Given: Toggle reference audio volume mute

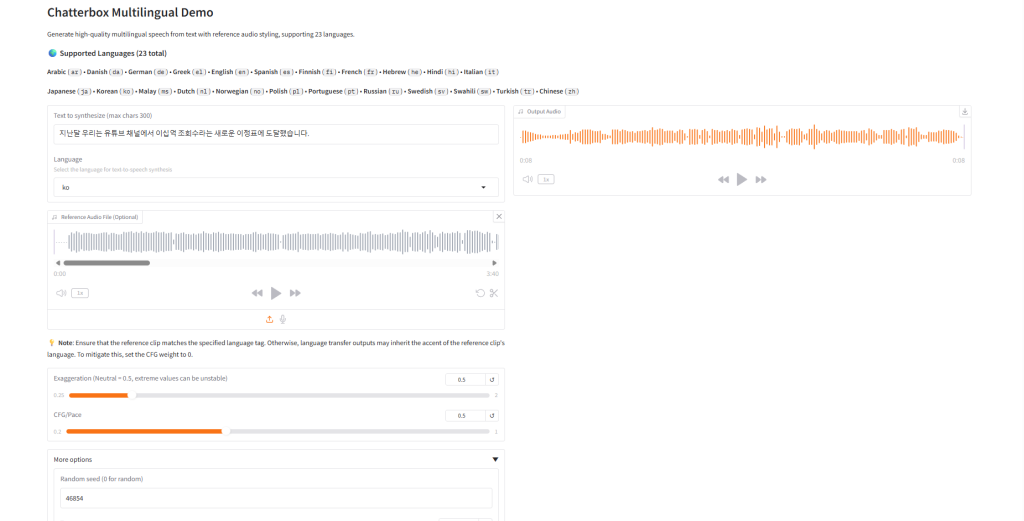Looking at the screenshot, I should pyautogui.click(x=61, y=293).
